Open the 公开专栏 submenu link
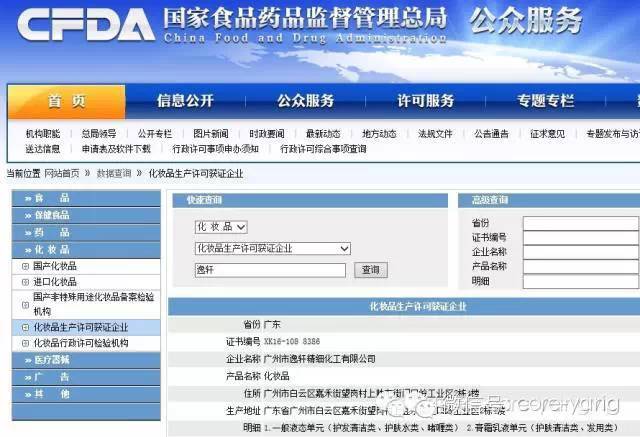The image size is (640, 437). pos(155,134)
